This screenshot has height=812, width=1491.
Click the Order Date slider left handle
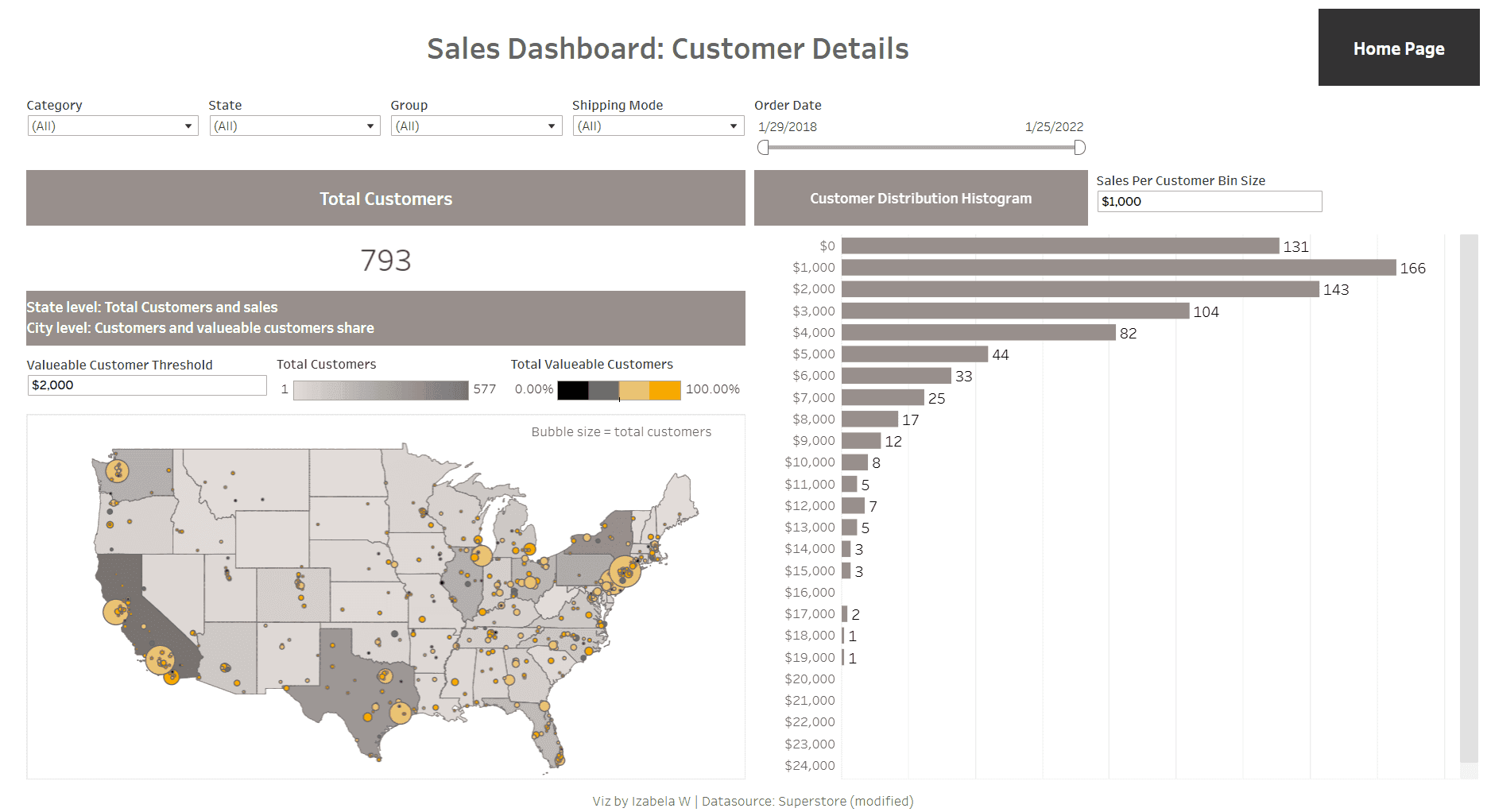(x=764, y=148)
